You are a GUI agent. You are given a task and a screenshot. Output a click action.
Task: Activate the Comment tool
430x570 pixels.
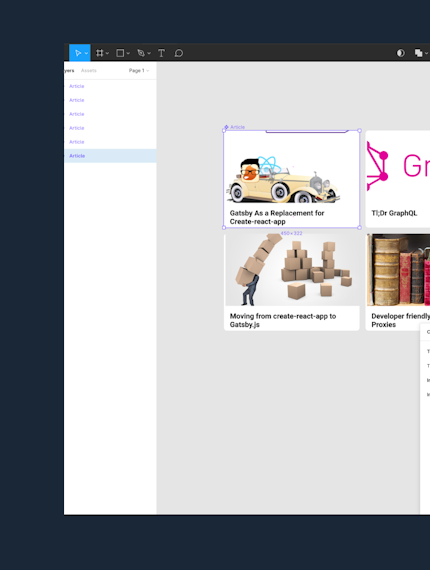(178, 53)
